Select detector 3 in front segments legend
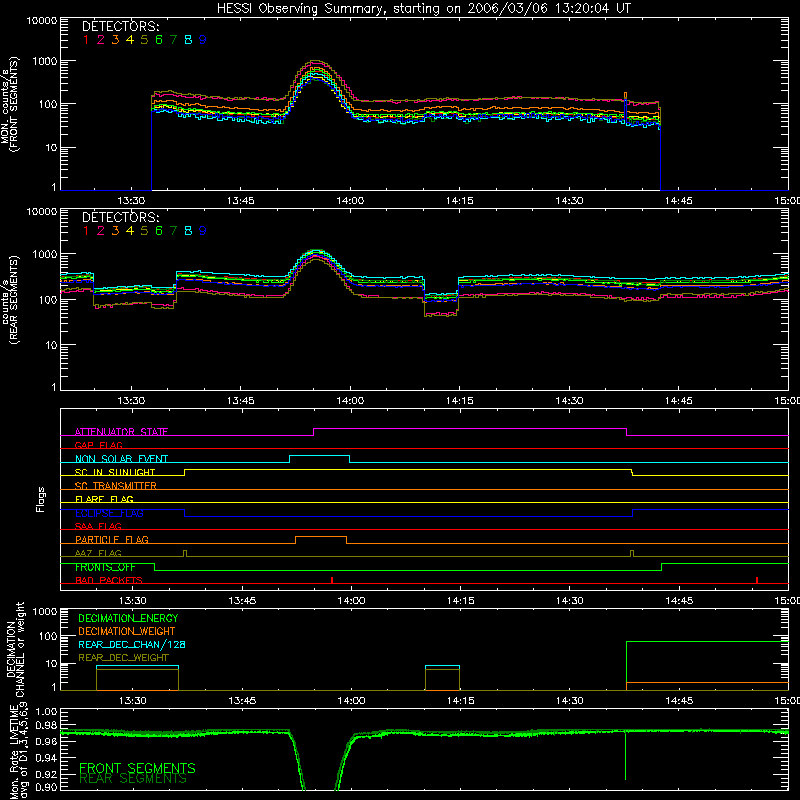The width and height of the screenshot is (800, 800). click(115, 40)
